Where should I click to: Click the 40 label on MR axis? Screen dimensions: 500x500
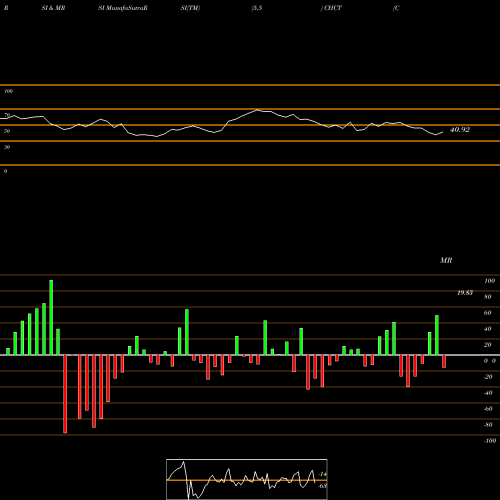pos(488,329)
